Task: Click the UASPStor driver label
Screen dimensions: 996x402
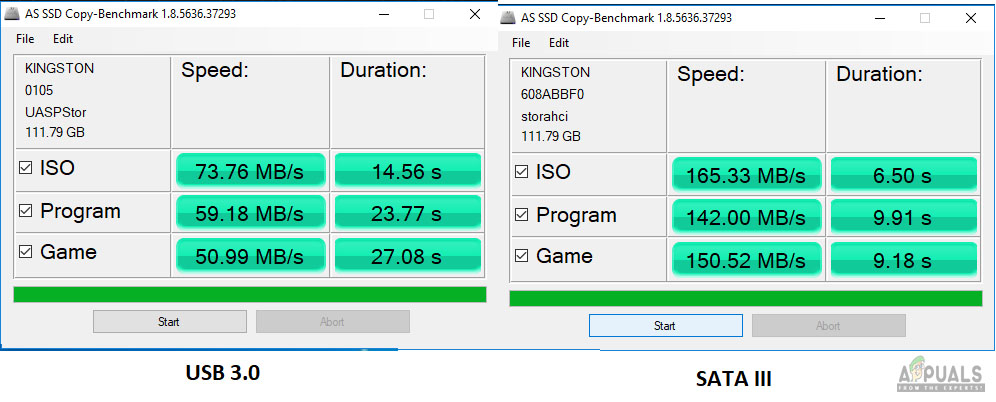Action: click(56, 112)
